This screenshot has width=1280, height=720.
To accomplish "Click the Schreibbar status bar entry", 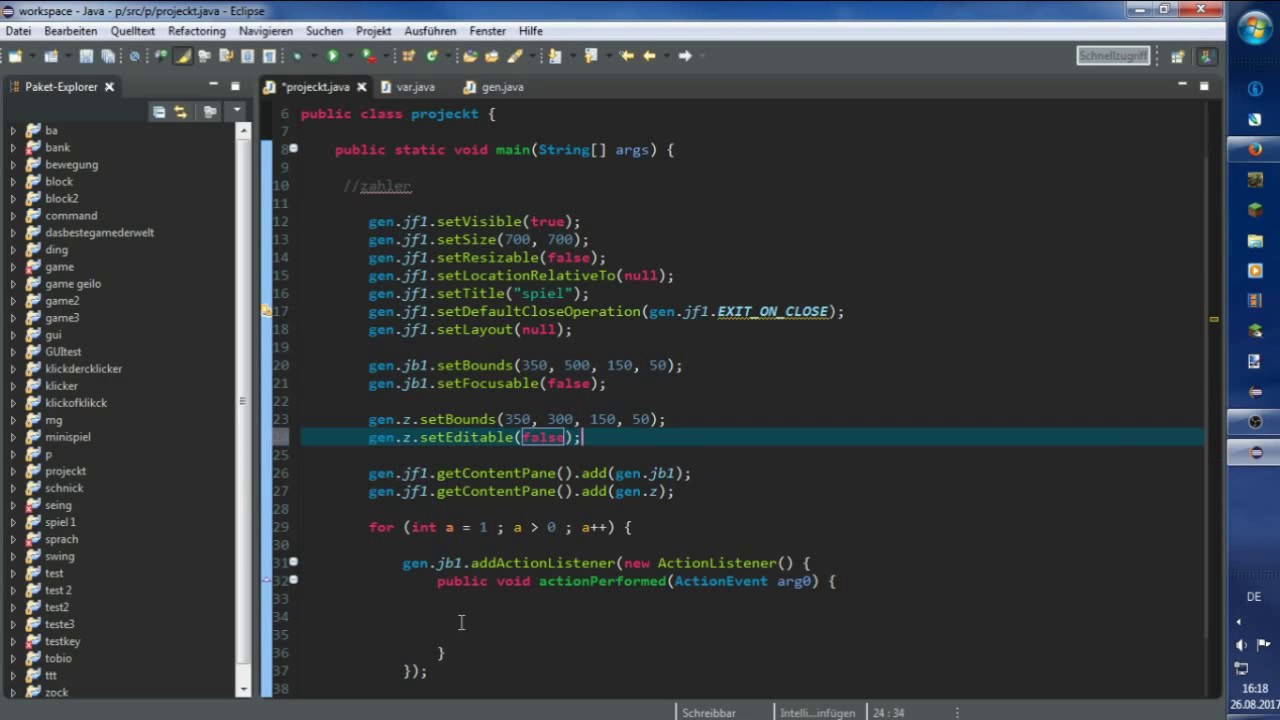I will click(709, 713).
